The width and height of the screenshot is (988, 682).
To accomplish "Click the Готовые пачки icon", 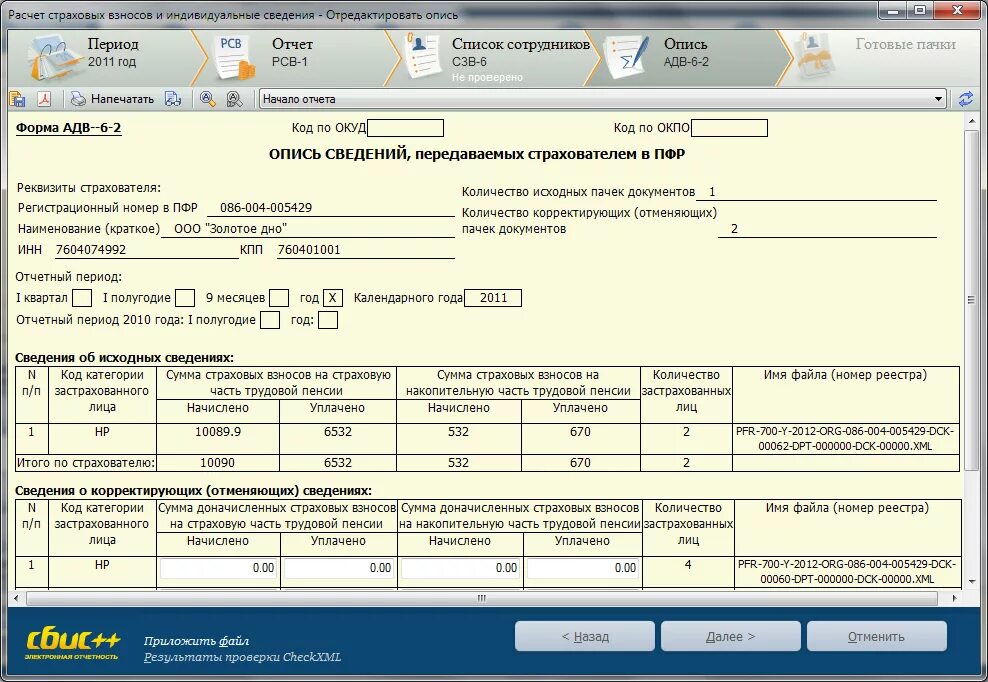I will click(x=814, y=57).
